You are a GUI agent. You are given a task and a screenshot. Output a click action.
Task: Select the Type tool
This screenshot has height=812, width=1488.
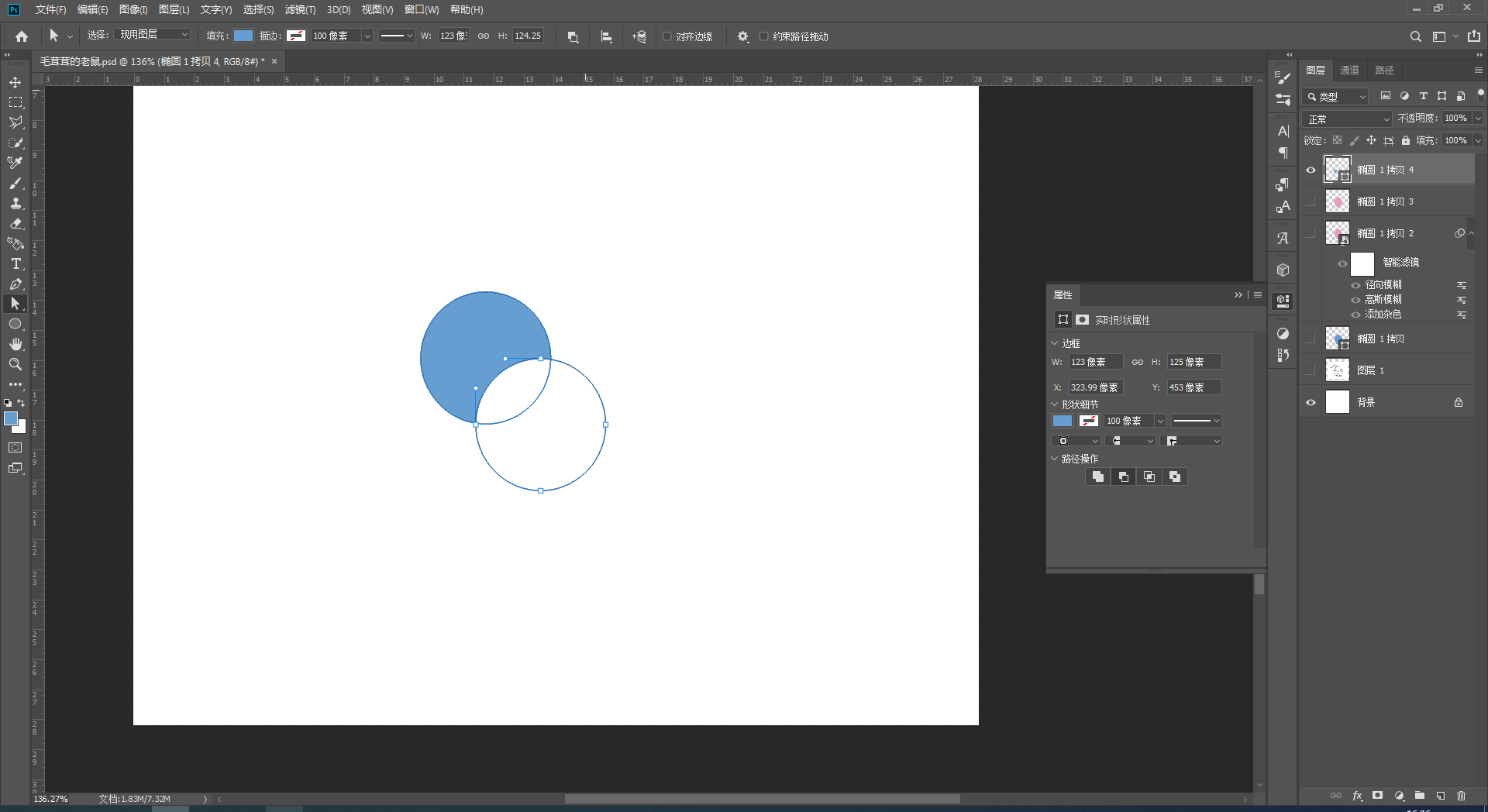pyautogui.click(x=15, y=263)
